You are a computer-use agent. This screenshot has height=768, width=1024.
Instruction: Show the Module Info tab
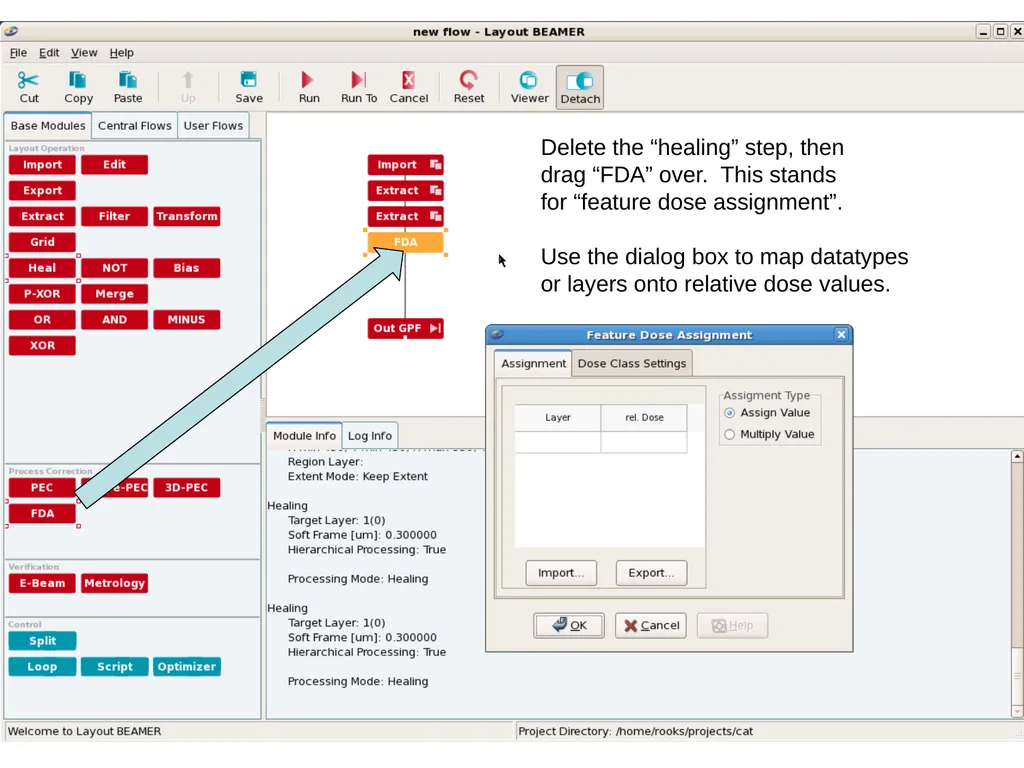point(304,436)
